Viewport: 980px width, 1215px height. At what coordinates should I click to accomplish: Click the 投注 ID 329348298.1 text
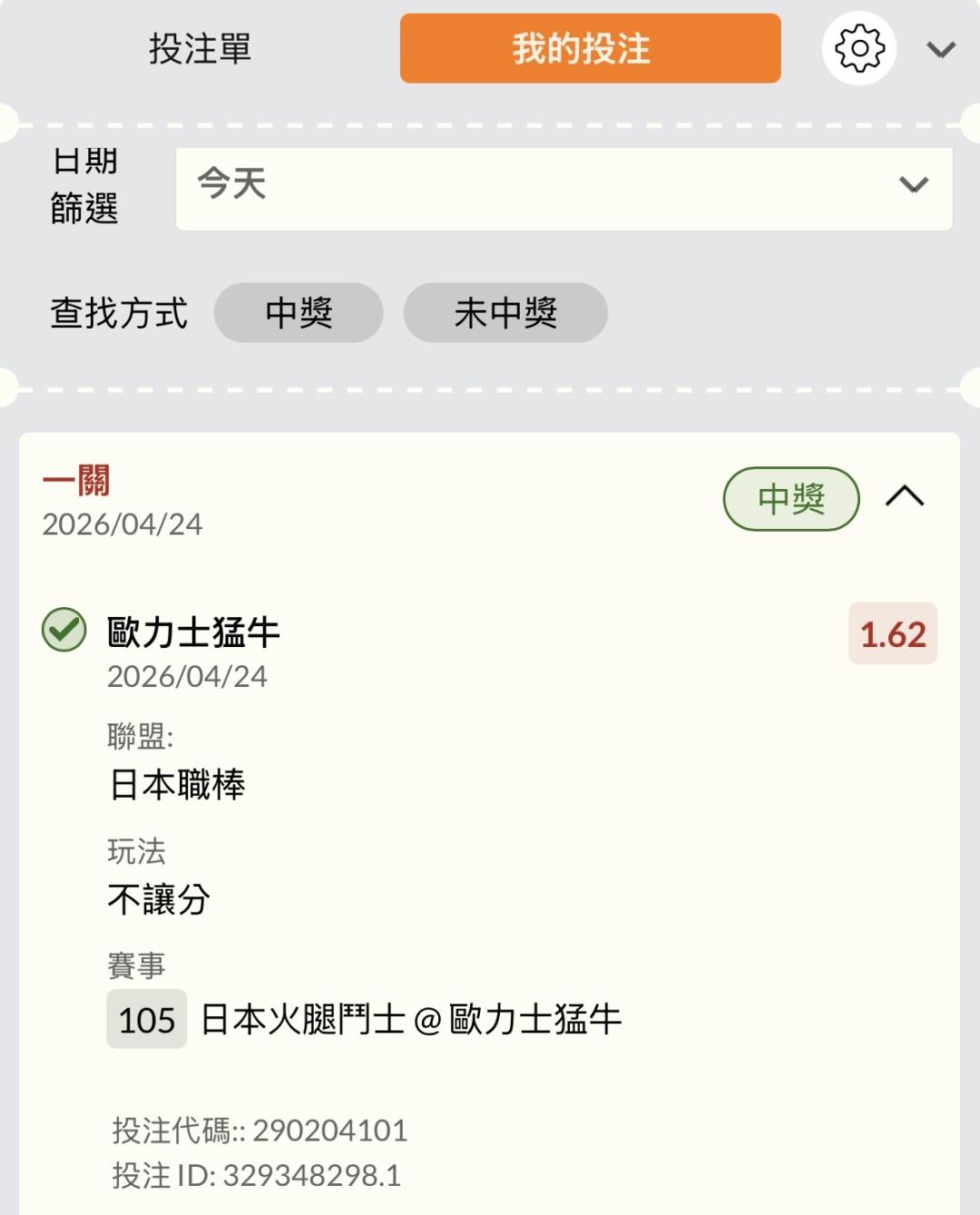tap(256, 1176)
